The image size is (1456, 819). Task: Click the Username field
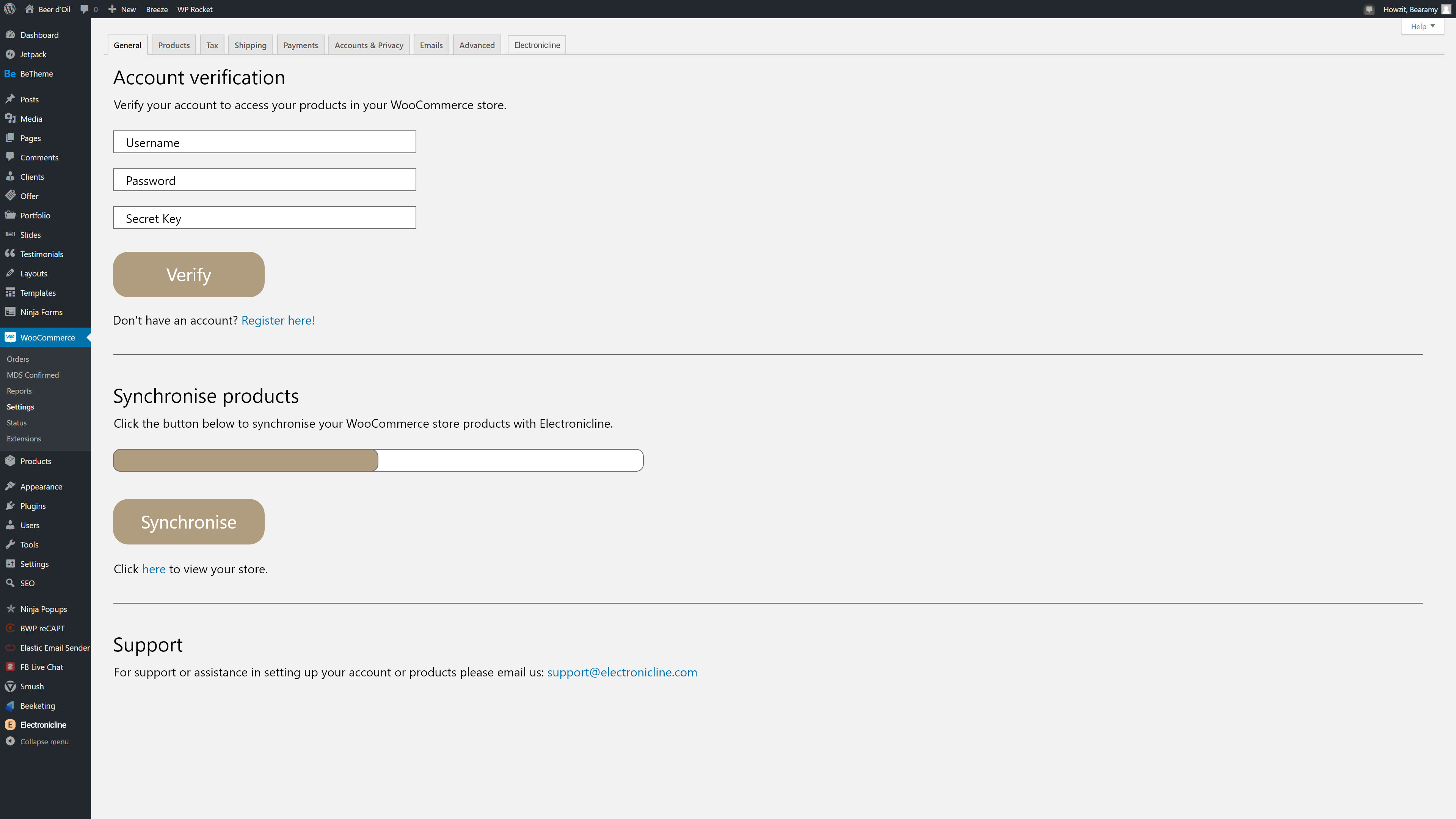pos(265,142)
